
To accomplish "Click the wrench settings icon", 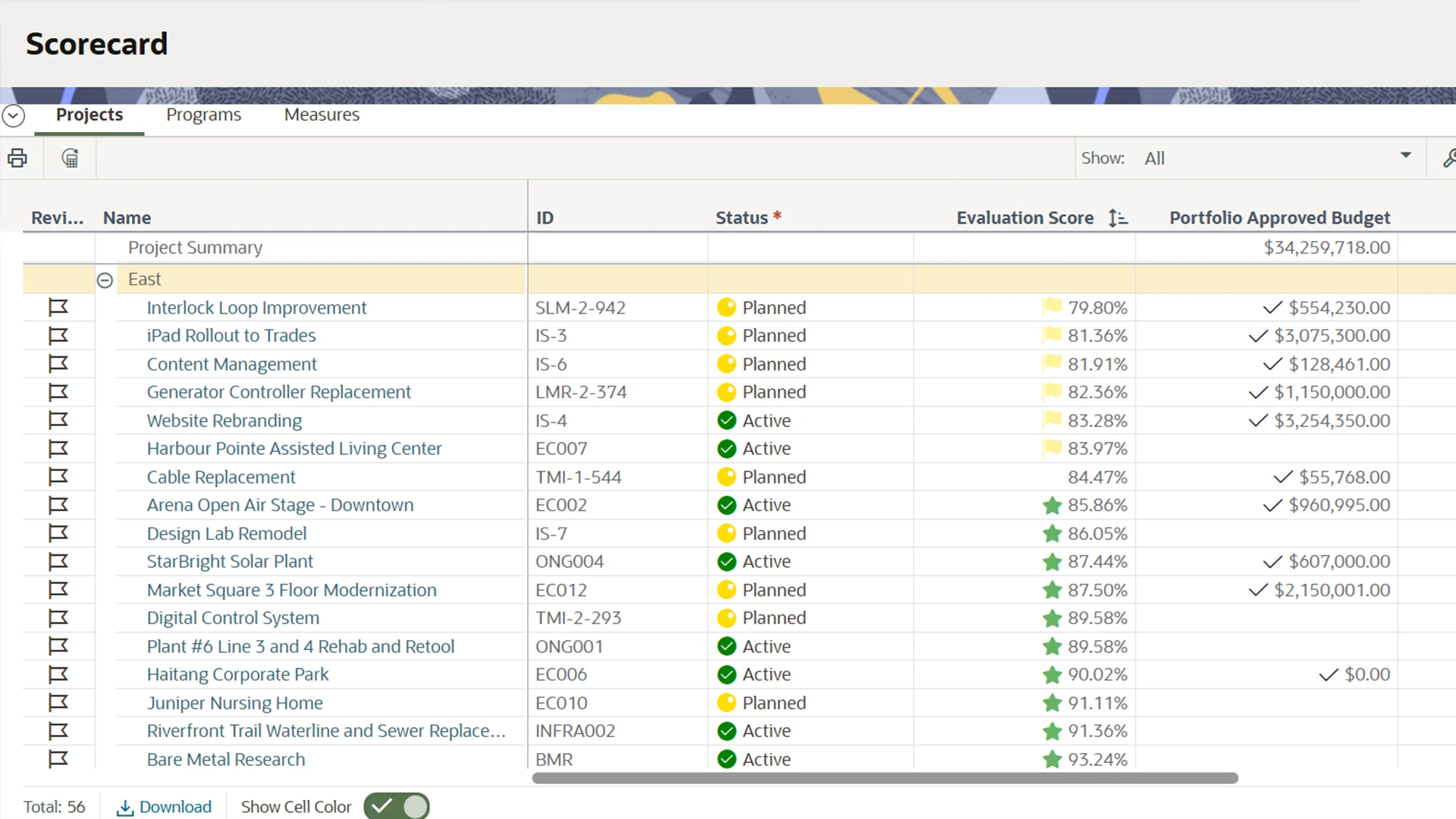I will (x=1448, y=158).
